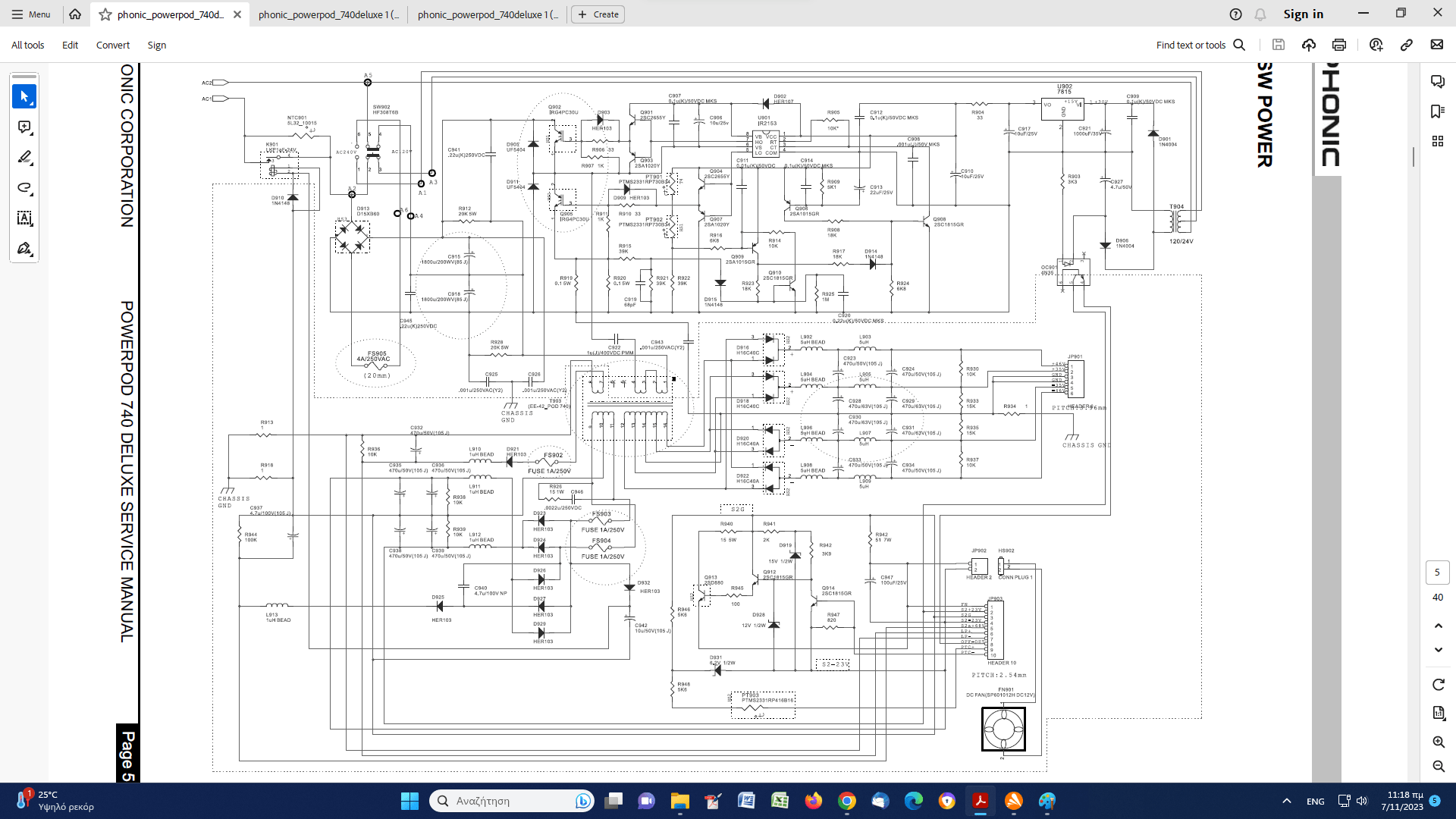Click the vertical scrollbar thumb
The width and height of the screenshot is (1456, 819).
(1414, 157)
